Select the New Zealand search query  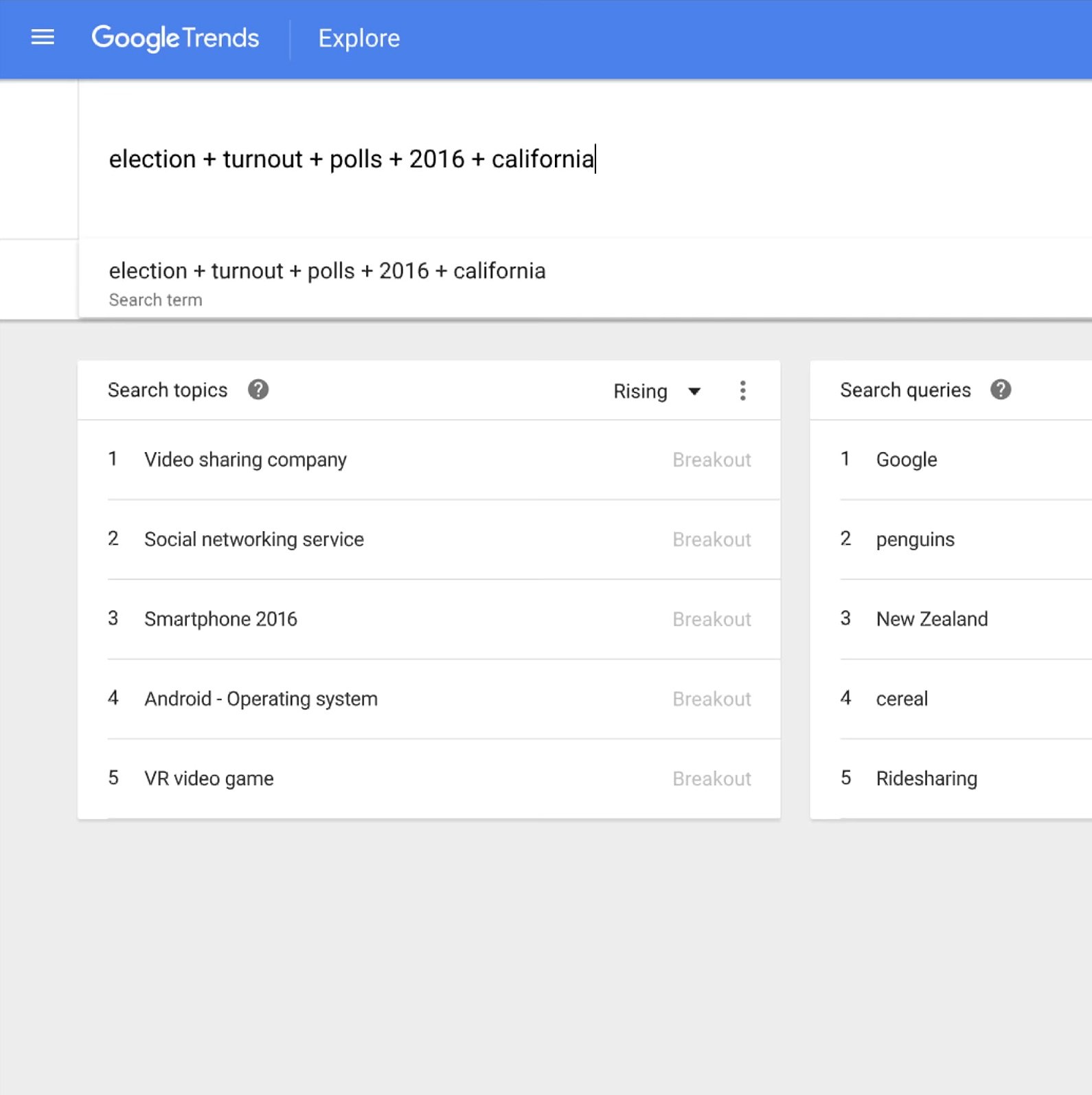tap(932, 619)
